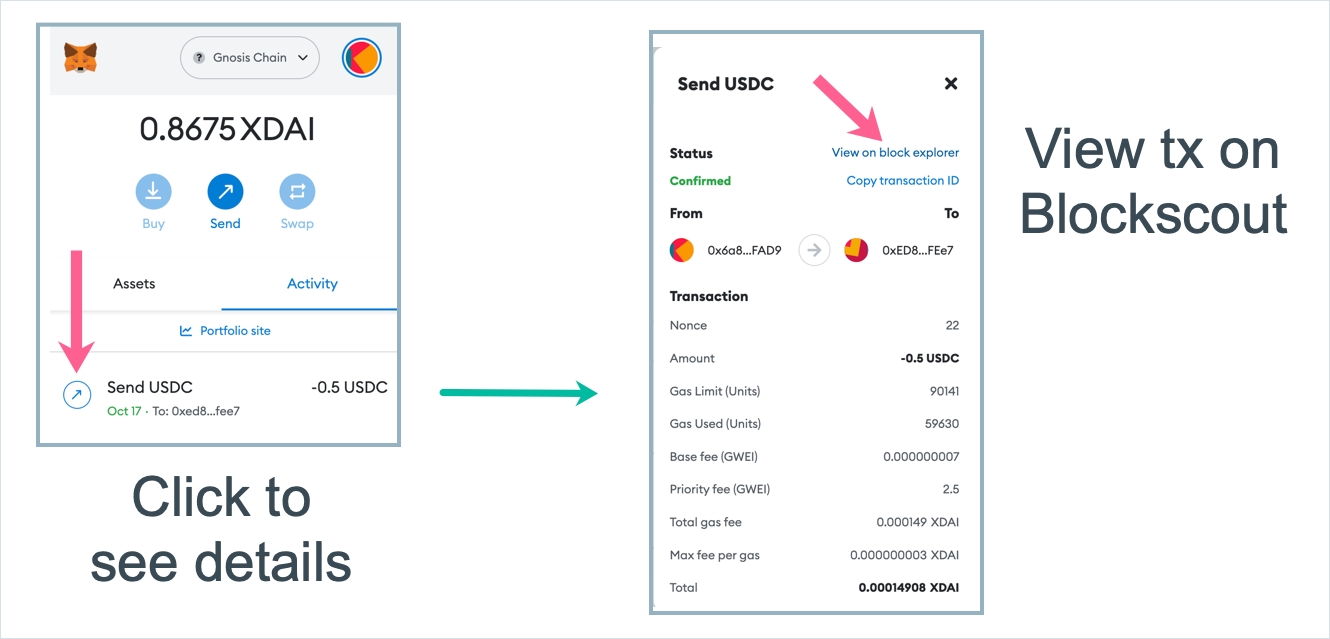Click the Send USDC outgoing arrow icon
Viewport: 1330px width, 639px height.
tap(77, 395)
